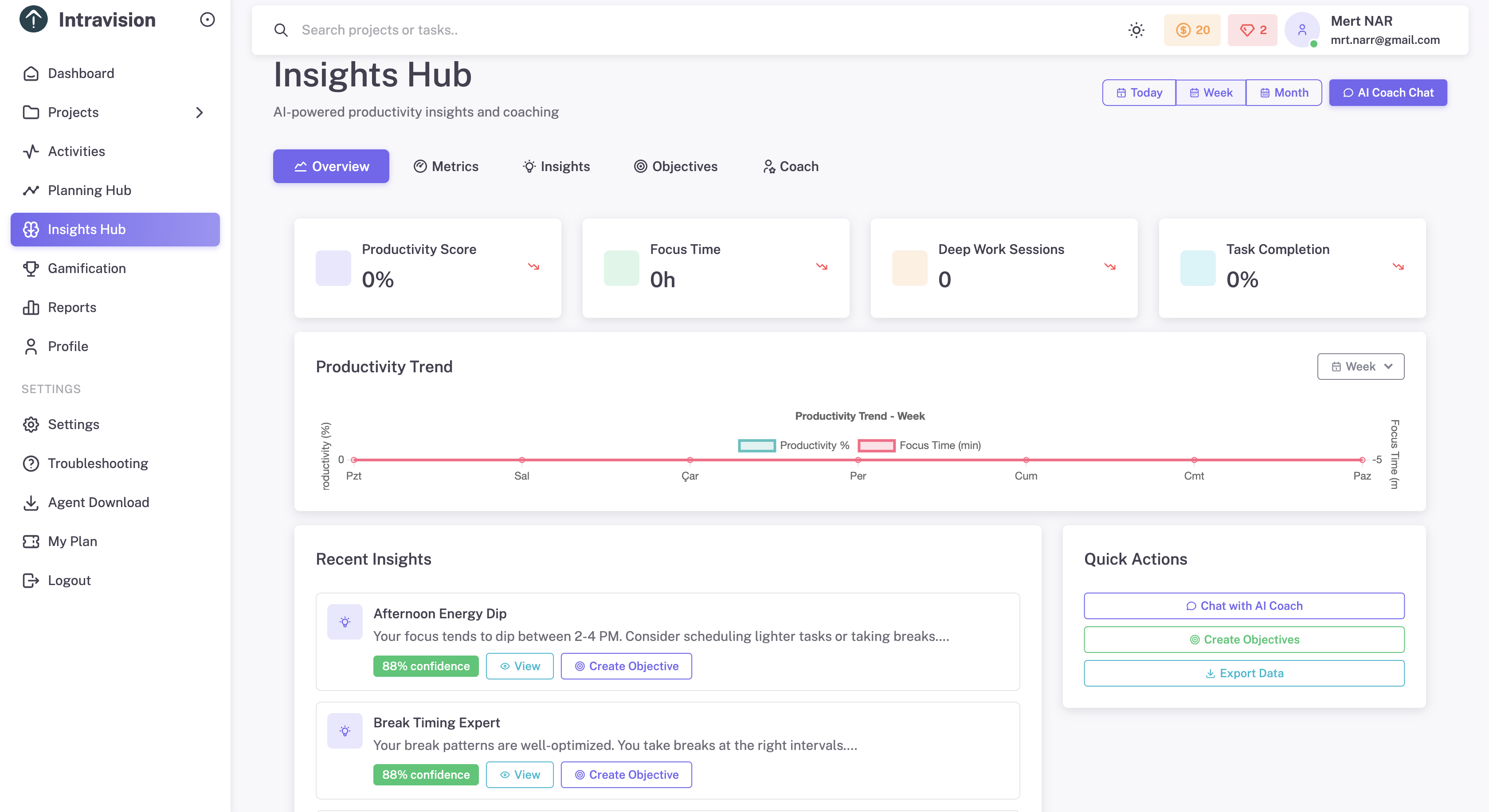Open the gems balance badge

pos(1253,30)
